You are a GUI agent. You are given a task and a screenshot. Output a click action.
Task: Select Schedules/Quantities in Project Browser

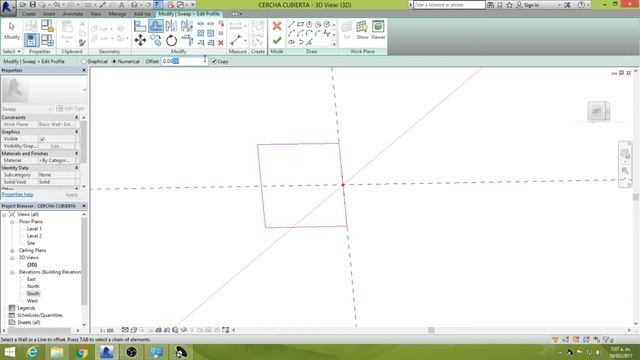coord(40,316)
